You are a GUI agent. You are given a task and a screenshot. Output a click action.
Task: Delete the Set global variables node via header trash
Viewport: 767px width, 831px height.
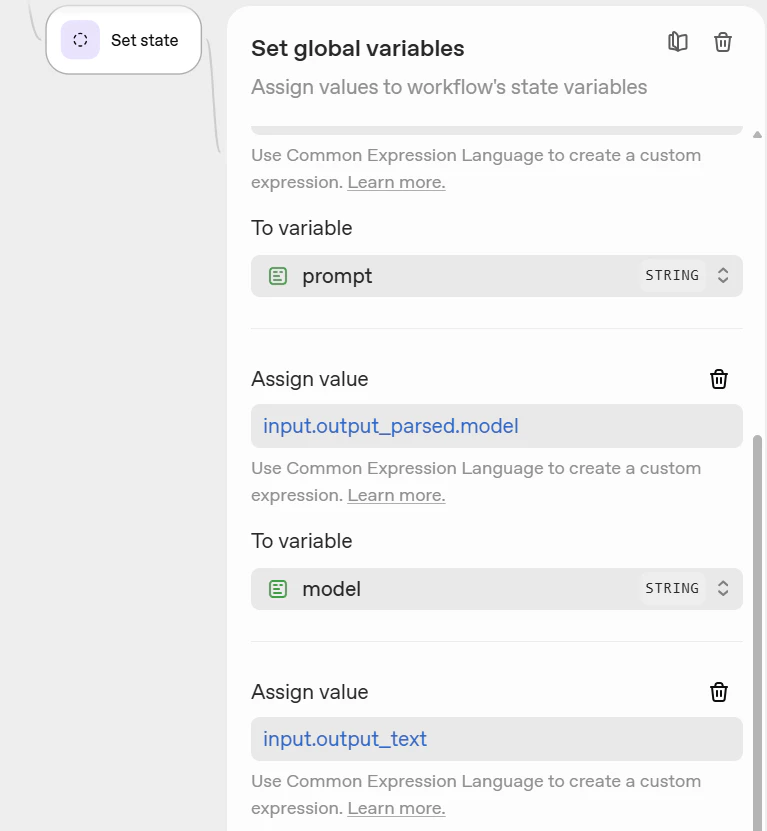(722, 42)
